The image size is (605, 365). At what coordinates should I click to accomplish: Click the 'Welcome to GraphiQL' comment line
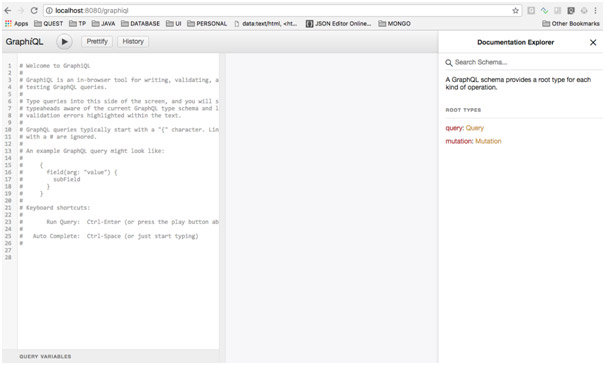pos(55,66)
